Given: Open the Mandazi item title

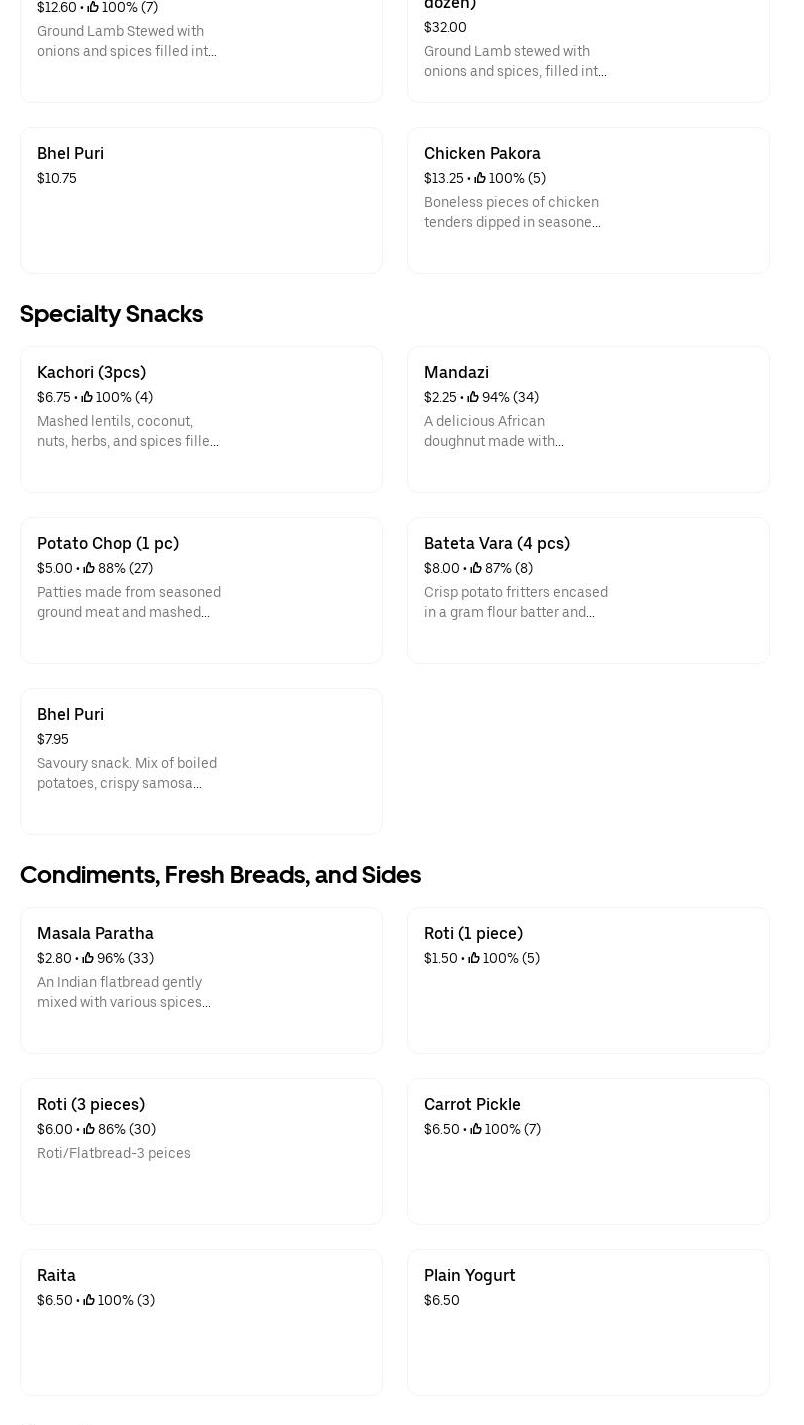Looking at the screenshot, I should (456, 372).
